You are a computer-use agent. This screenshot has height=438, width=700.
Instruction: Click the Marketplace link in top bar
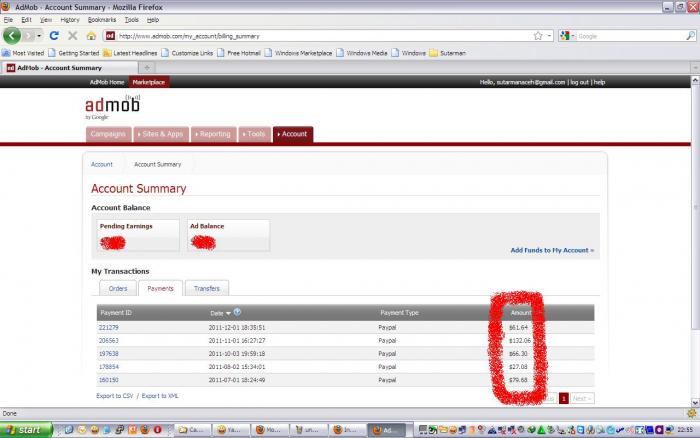[x=149, y=82]
